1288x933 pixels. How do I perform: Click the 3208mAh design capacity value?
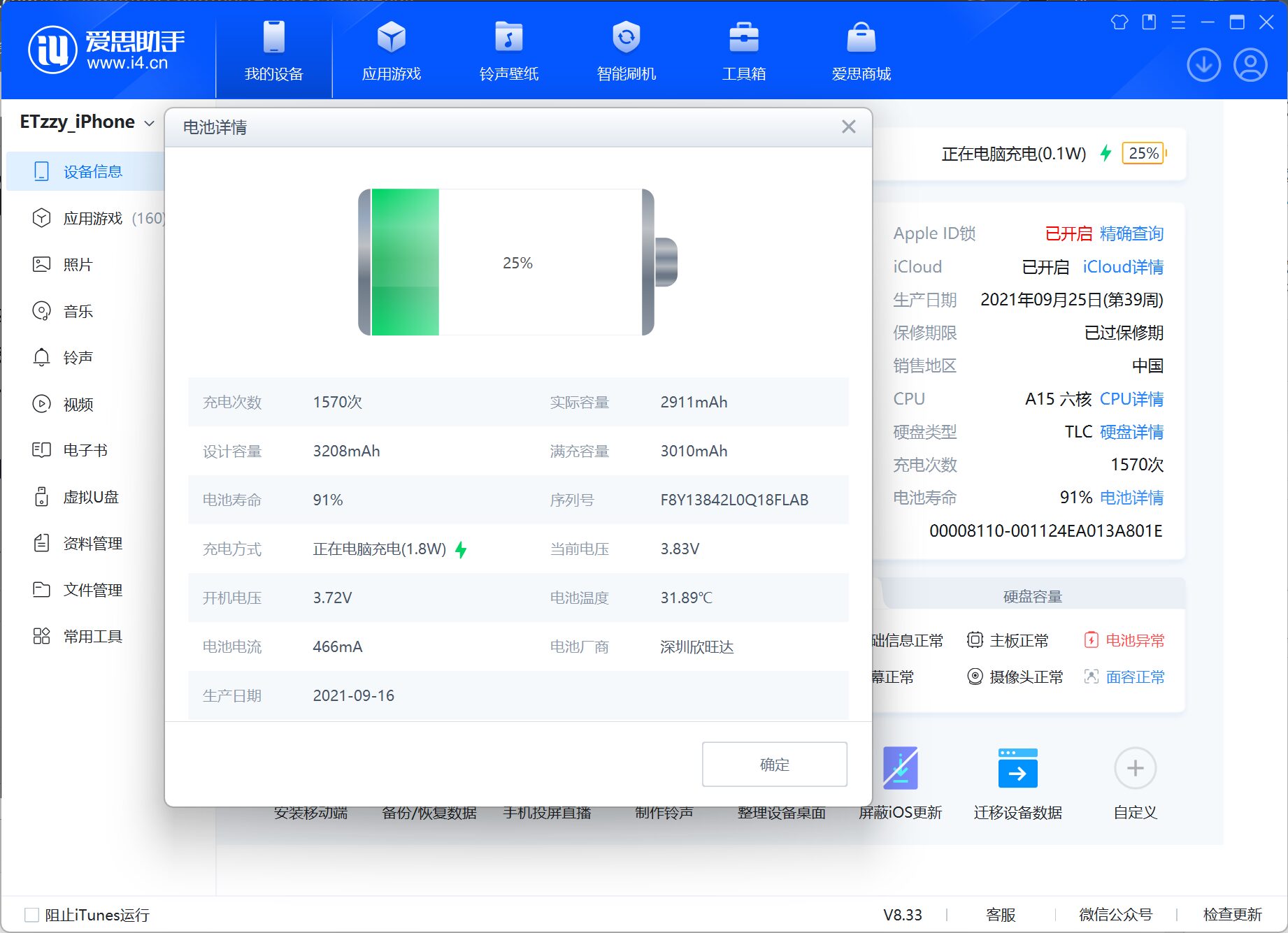(x=346, y=451)
